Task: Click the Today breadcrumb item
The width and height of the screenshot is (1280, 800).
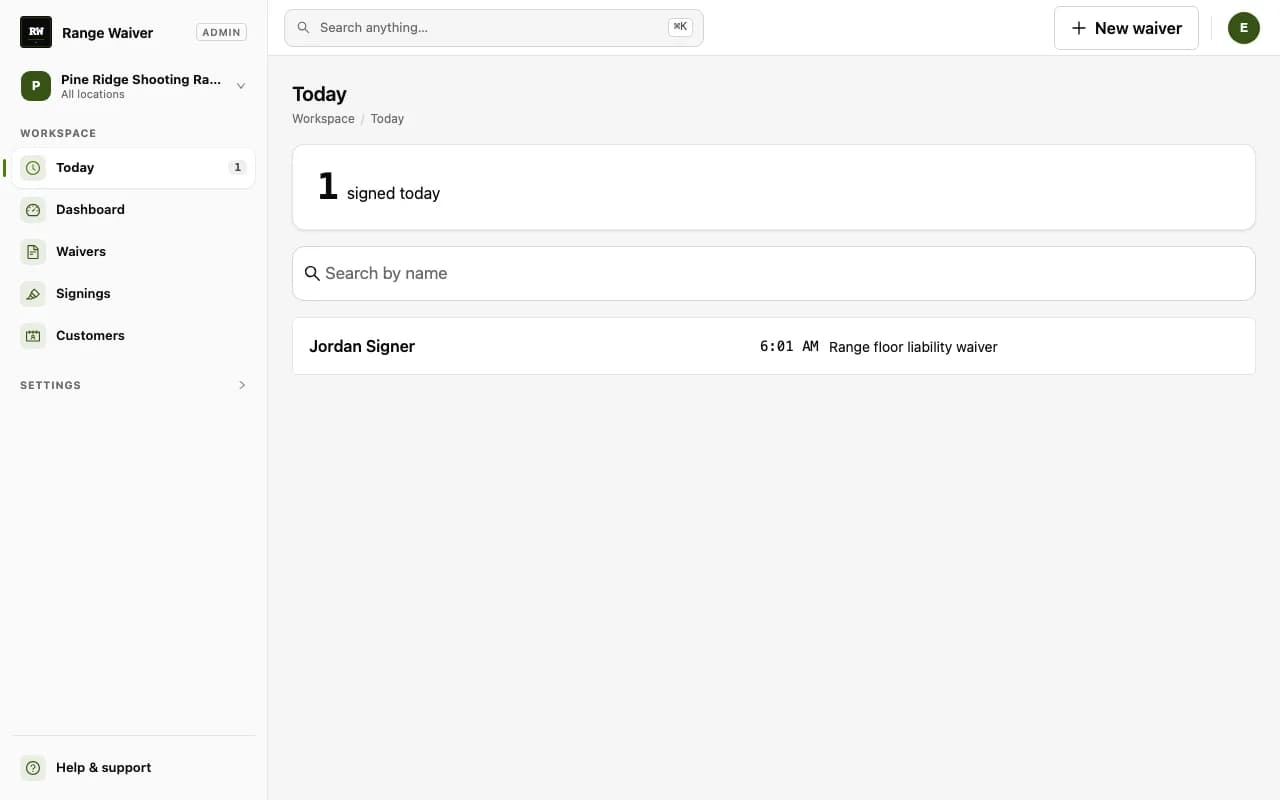Action: pyautogui.click(x=387, y=119)
